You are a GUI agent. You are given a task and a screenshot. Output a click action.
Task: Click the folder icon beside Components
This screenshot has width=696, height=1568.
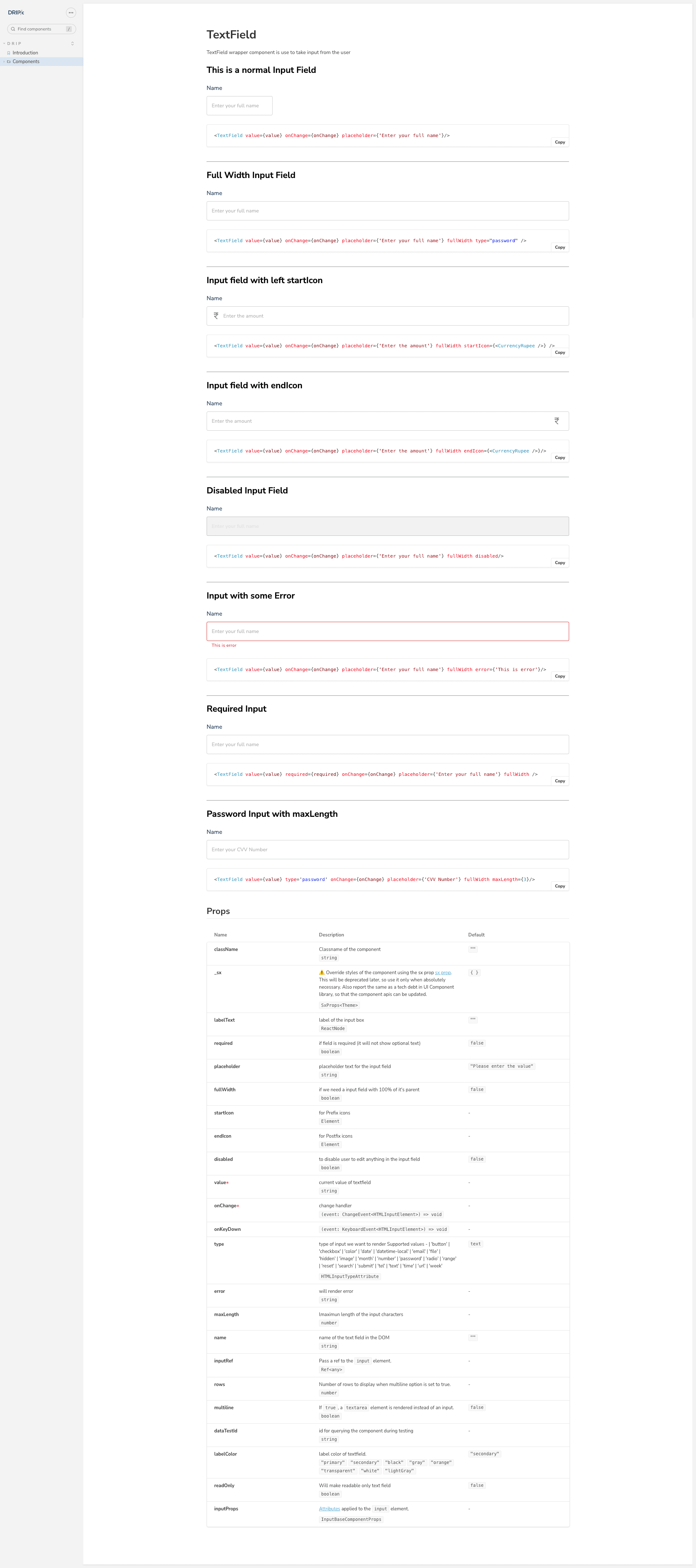(8, 62)
